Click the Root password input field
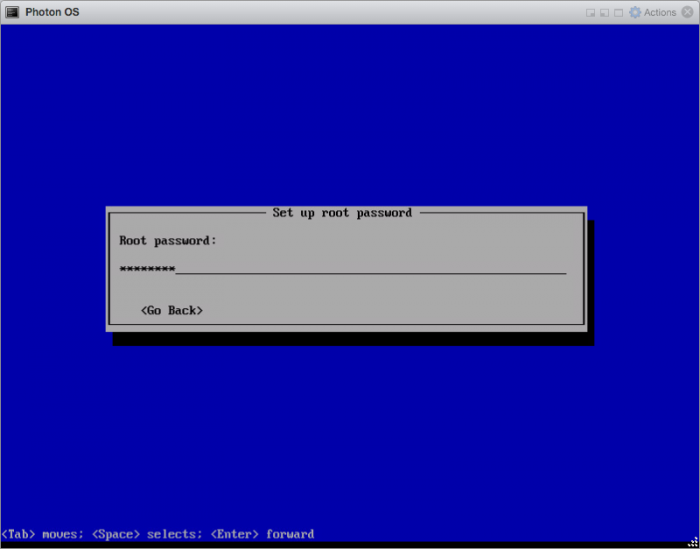The image size is (700, 549). coord(343,269)
